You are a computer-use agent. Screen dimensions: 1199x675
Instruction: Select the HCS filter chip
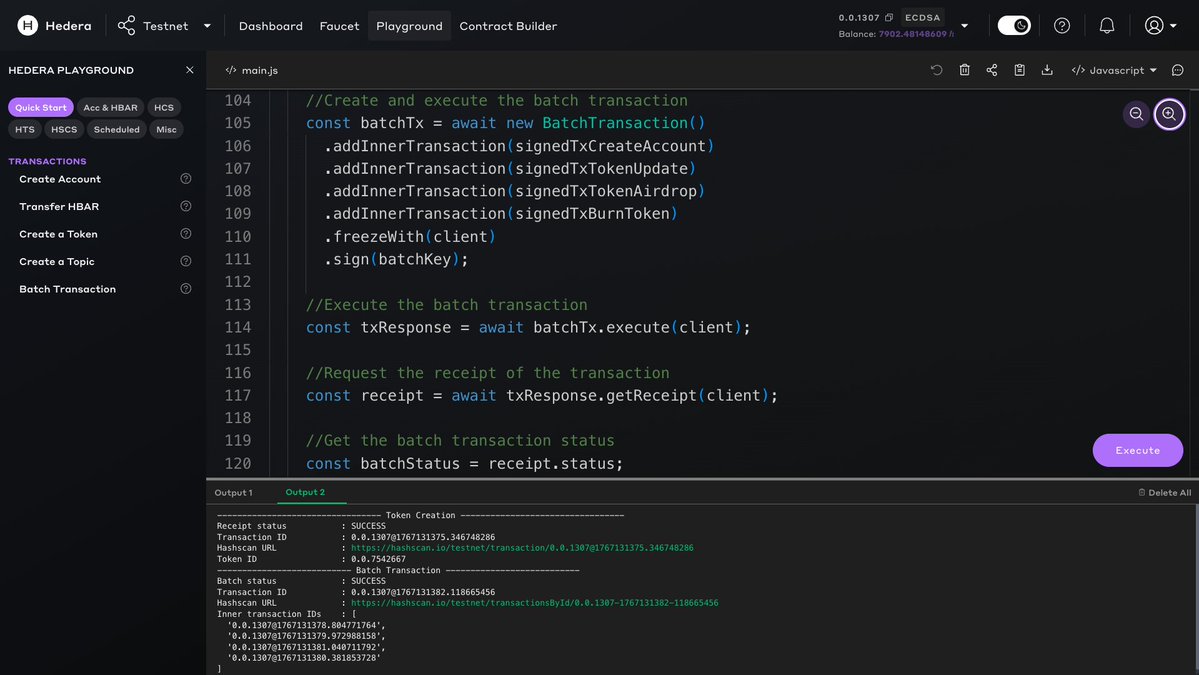pyautogui.click(x=164, y=107)
